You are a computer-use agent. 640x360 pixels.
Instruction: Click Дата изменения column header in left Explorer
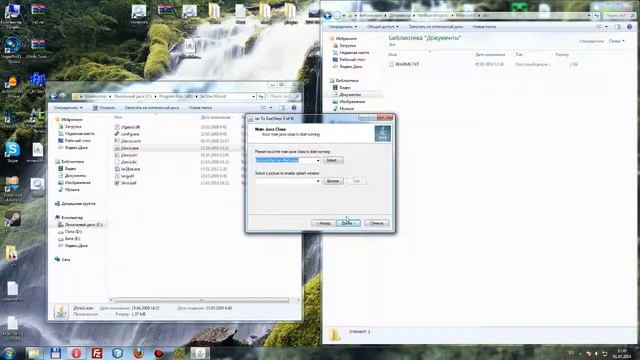click(x=216, y=117)
